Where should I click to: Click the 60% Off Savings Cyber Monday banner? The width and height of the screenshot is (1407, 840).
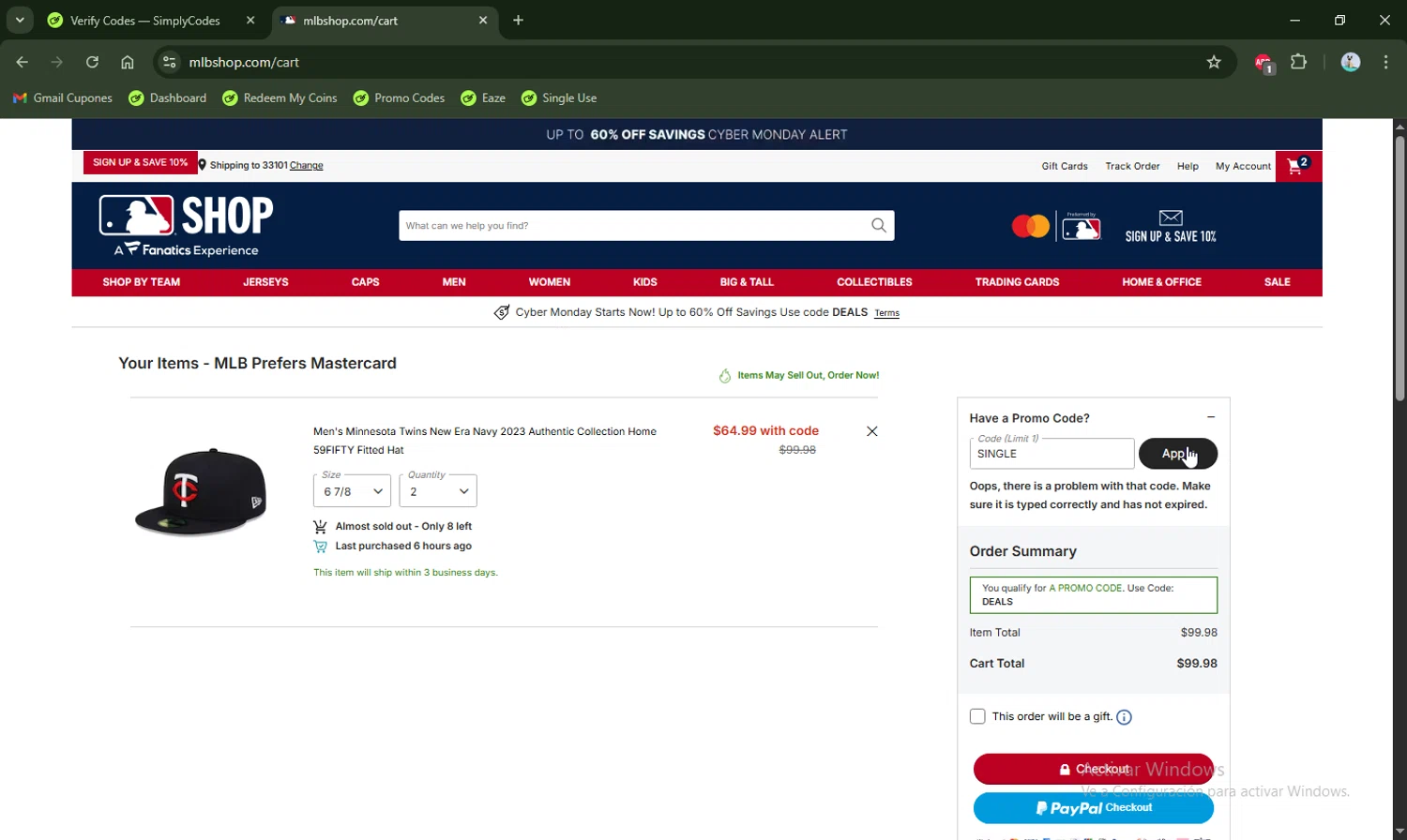click(x=697, y=134)
